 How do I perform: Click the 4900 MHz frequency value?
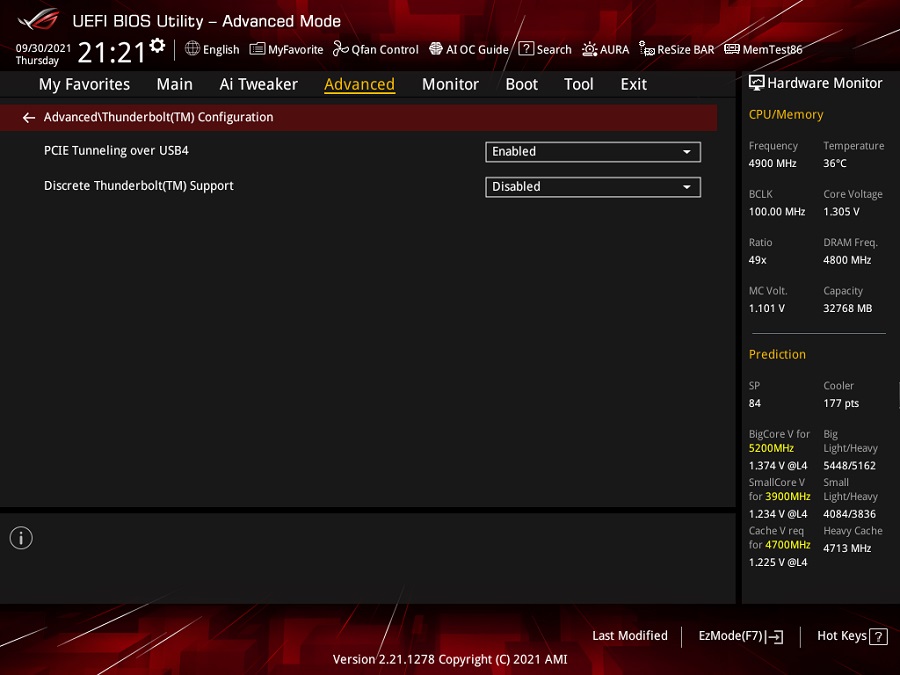tap(773, 164)
